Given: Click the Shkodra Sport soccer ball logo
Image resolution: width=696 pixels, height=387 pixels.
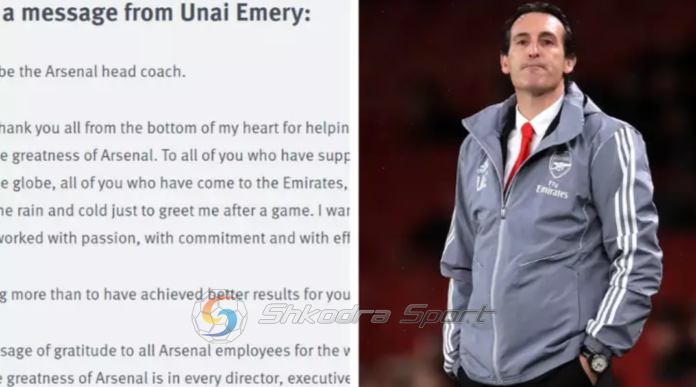Looking at the screenshot, I should point(219,317).
